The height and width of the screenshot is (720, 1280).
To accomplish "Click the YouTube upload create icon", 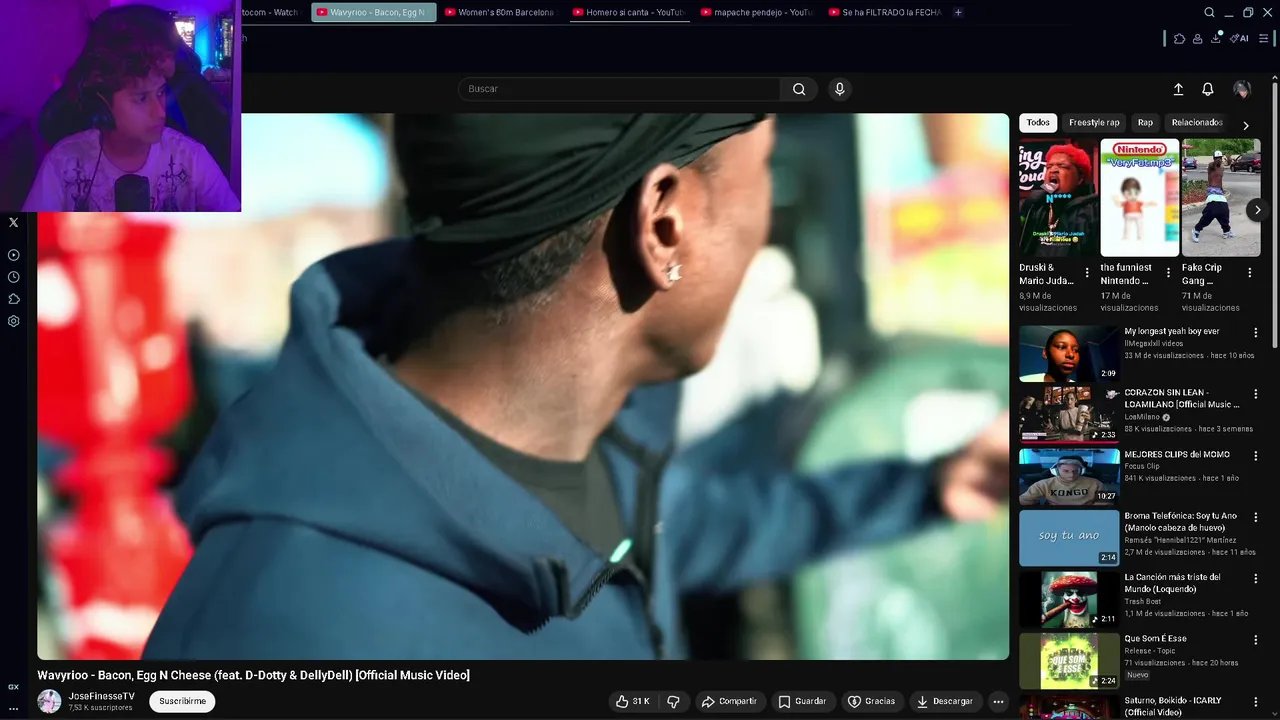I will click(1178, 89).
